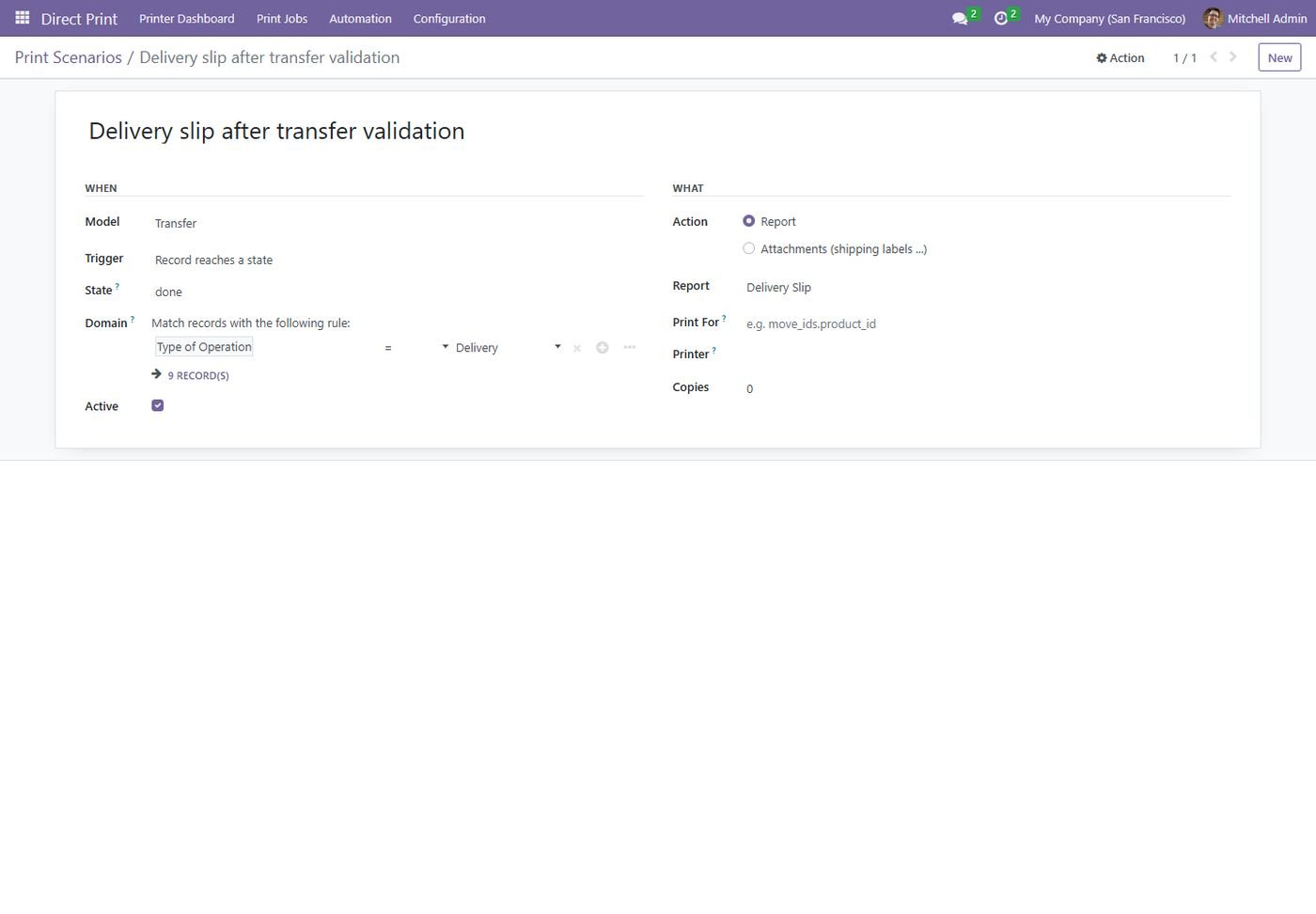Toggle the Active checkbox
The width and height of the screenshot is (1316, 914).
click(158, 405)
